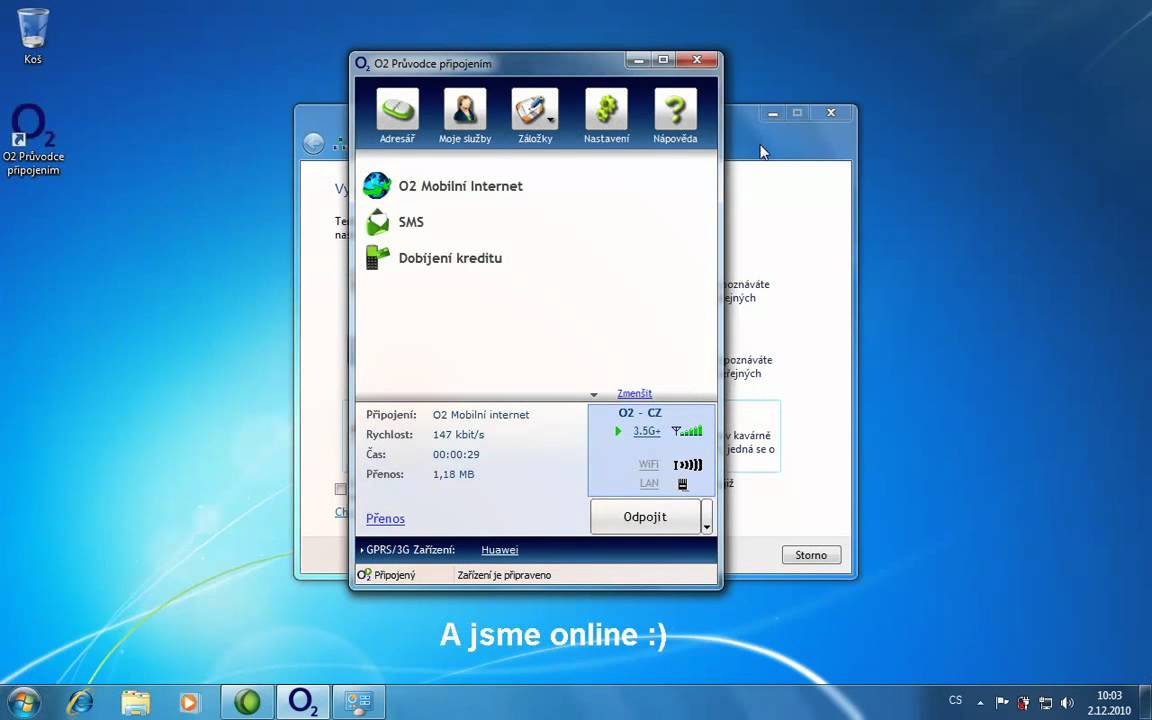Click the Huawei device link
The image size is (1152, 720).
[x=500, y=550]
